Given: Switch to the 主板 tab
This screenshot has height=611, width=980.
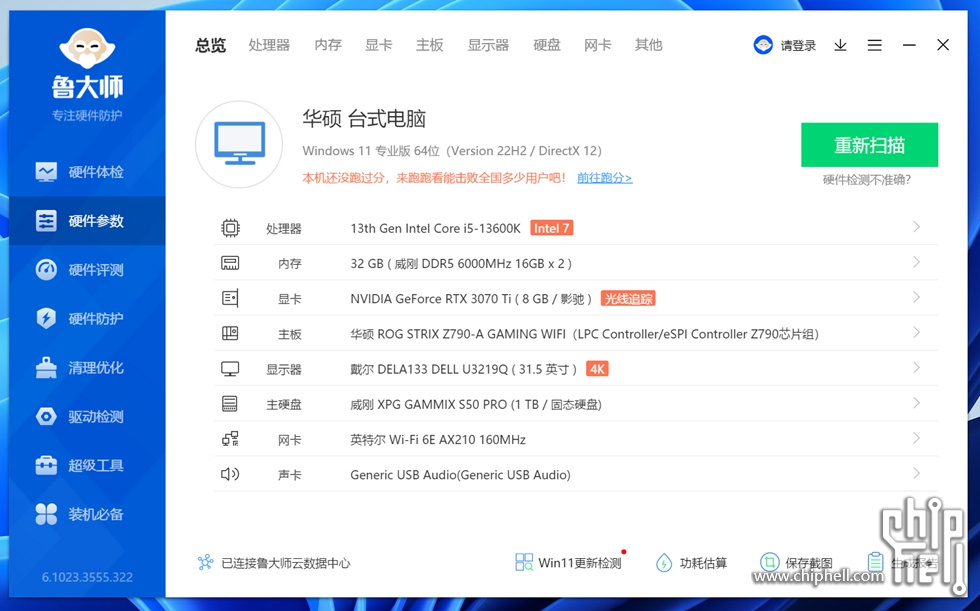Looking at the screenshot, I should tap(430, 45).
